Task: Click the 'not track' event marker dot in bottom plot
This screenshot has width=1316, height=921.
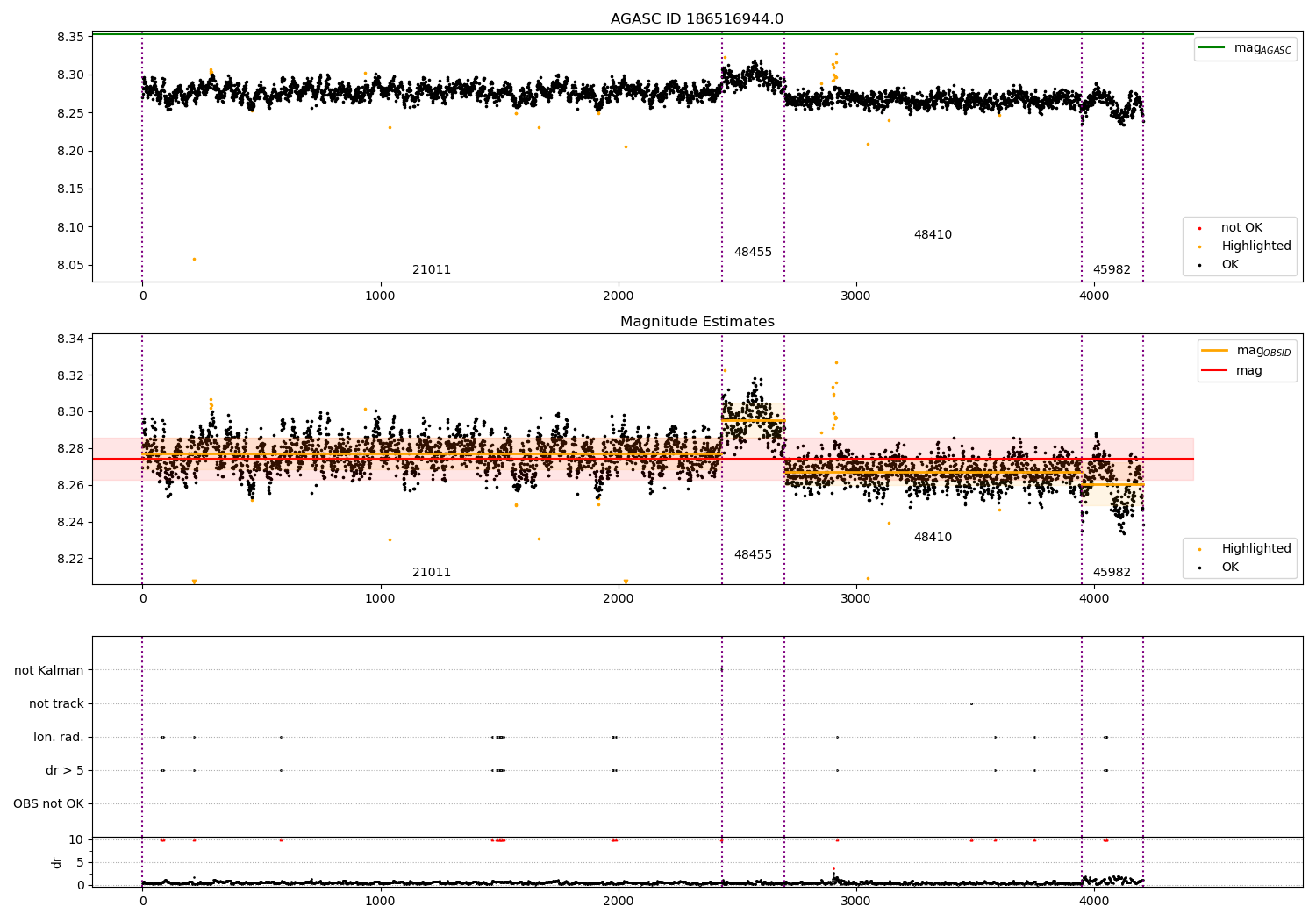Action: pyautogui.click(x=971, y=703)
